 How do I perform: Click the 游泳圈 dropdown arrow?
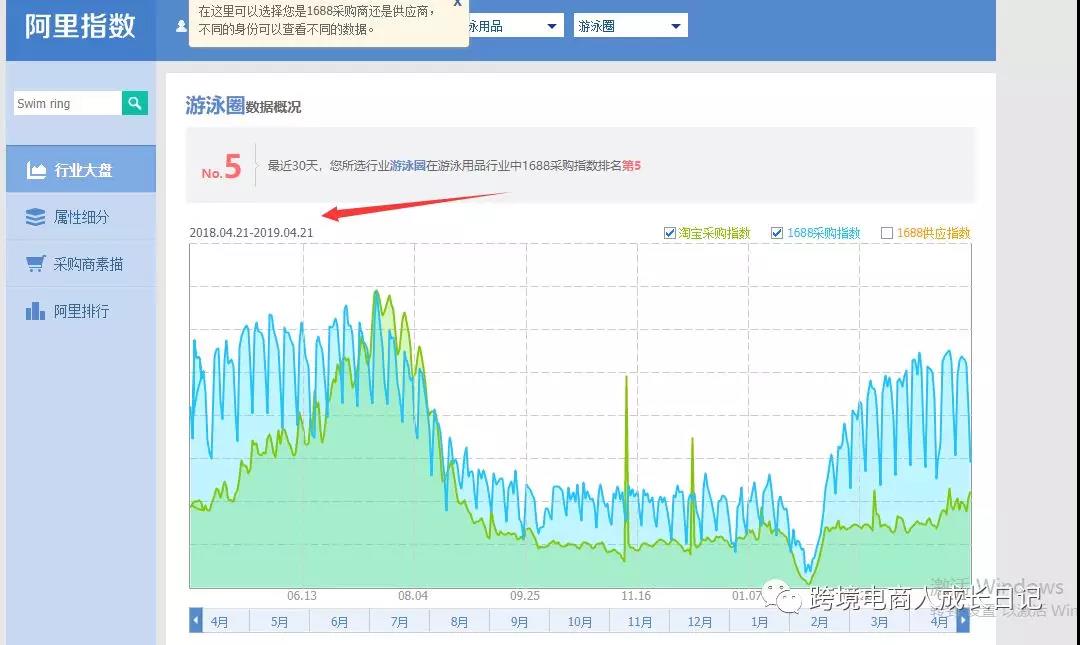tap(675, 25)
